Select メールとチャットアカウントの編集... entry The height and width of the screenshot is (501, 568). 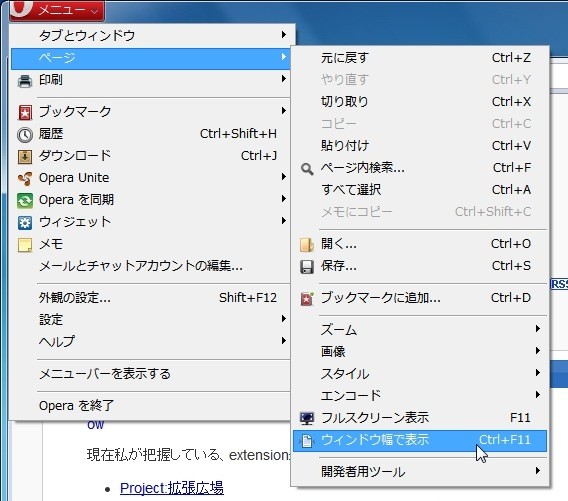(x=151, y=266)
